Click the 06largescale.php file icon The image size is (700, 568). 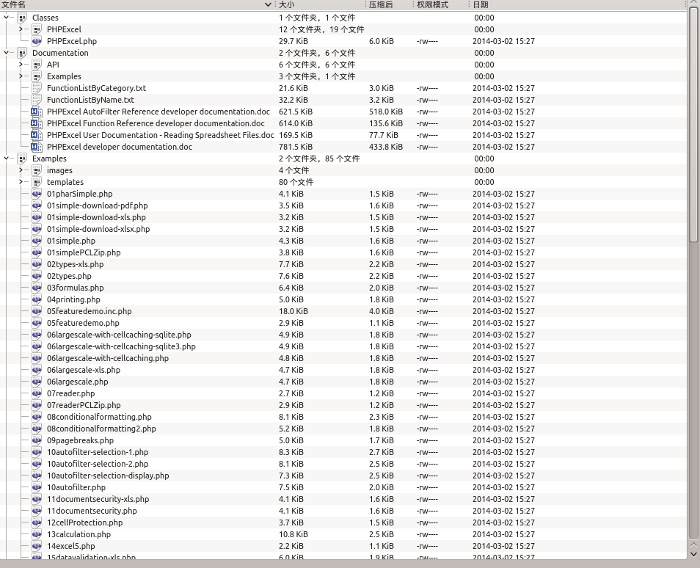[37, 382]
